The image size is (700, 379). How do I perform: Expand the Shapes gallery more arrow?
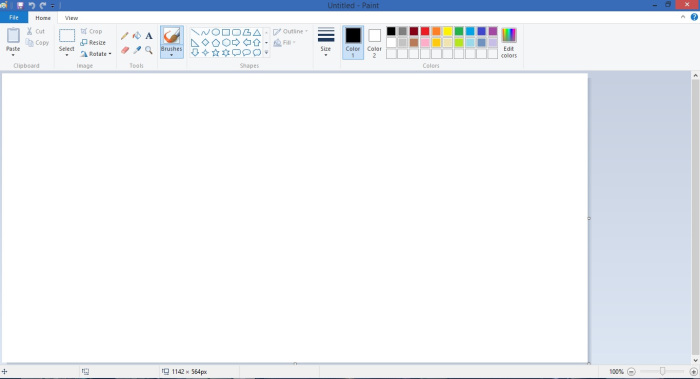(267, 53)
